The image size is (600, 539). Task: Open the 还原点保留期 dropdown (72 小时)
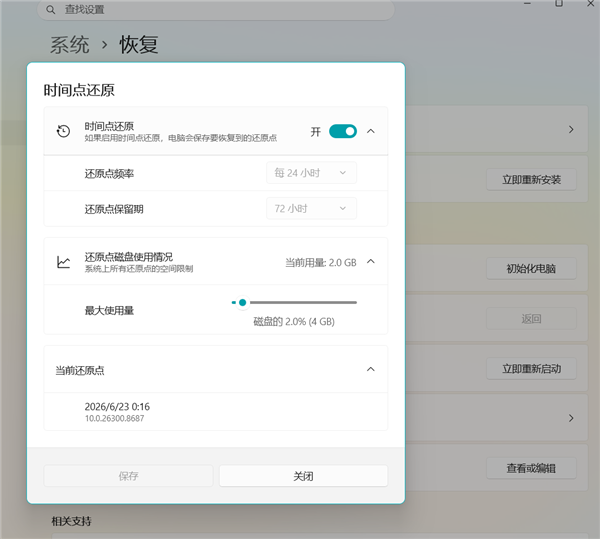click(311, 208)
